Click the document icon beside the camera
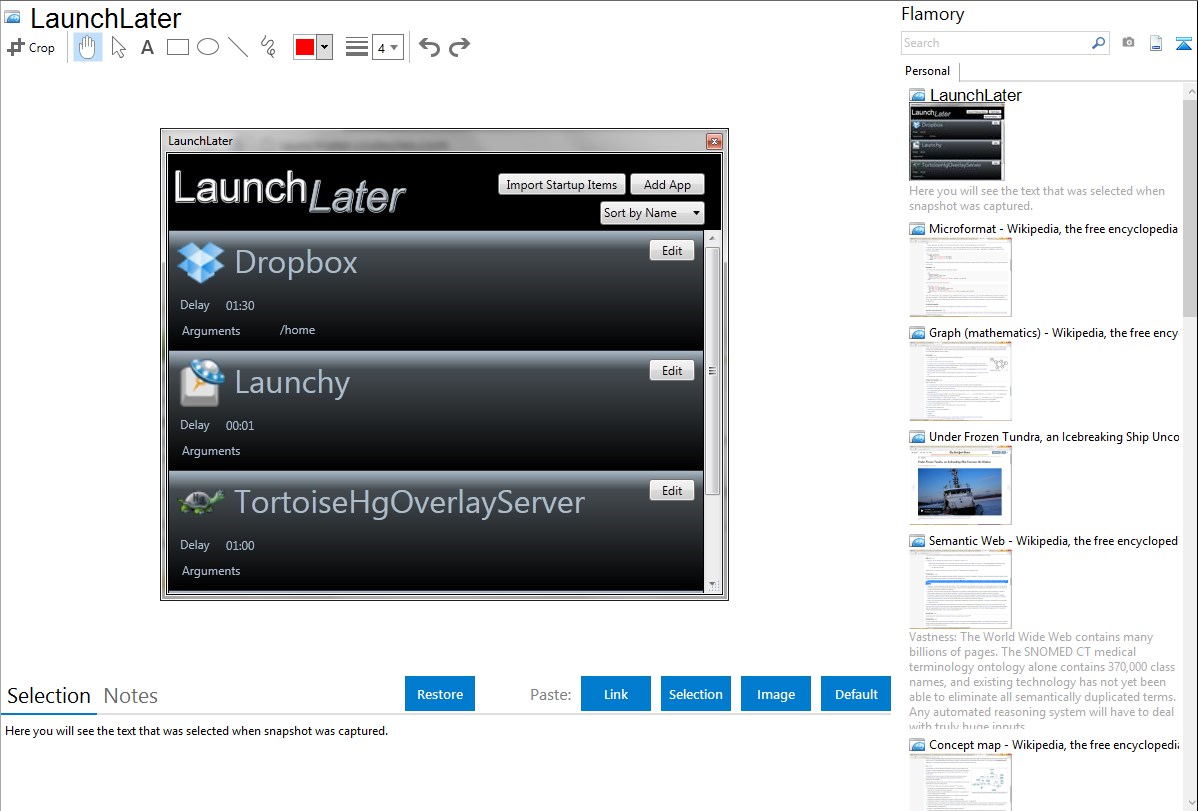 1156,43
